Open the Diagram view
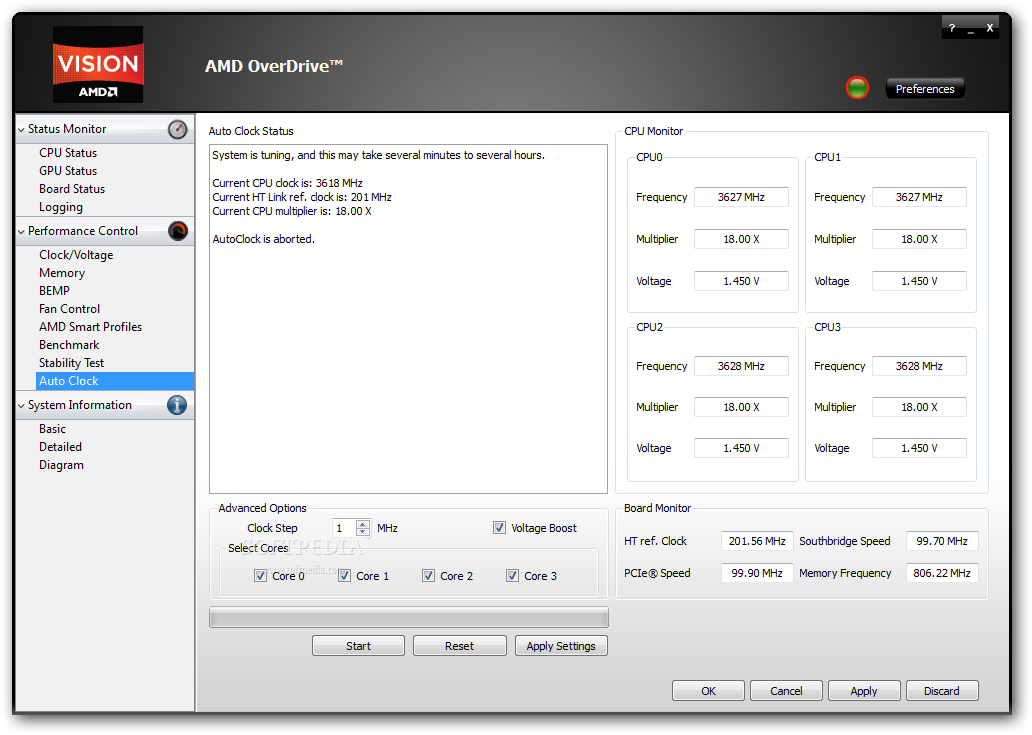The image size is (1032, 735). pos(61,465)
